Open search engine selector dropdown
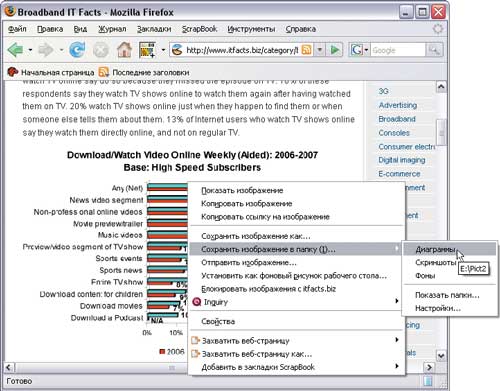500x391 pixels. [366, 50]
